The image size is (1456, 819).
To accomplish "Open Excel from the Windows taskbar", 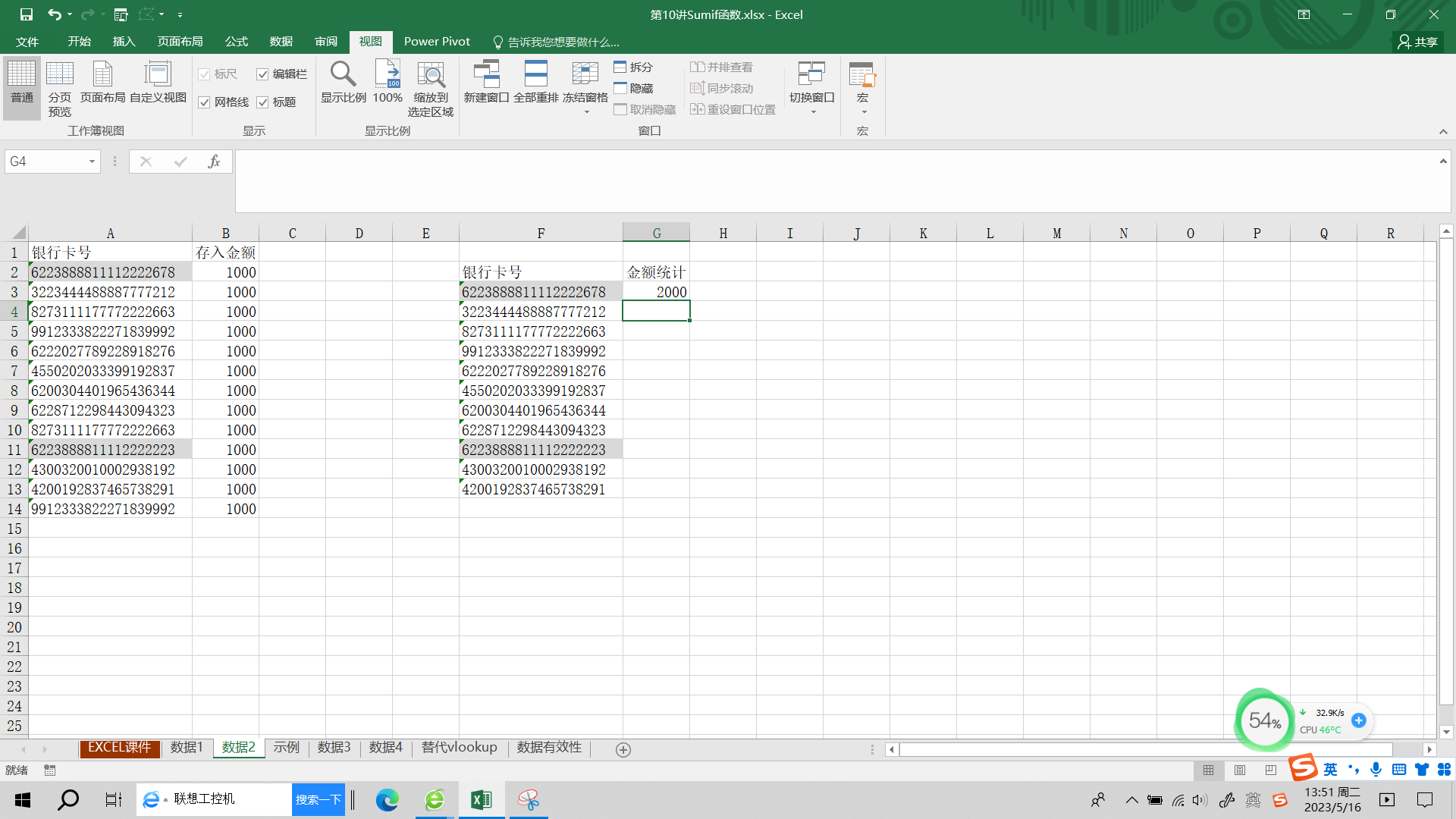I will 482,799.
